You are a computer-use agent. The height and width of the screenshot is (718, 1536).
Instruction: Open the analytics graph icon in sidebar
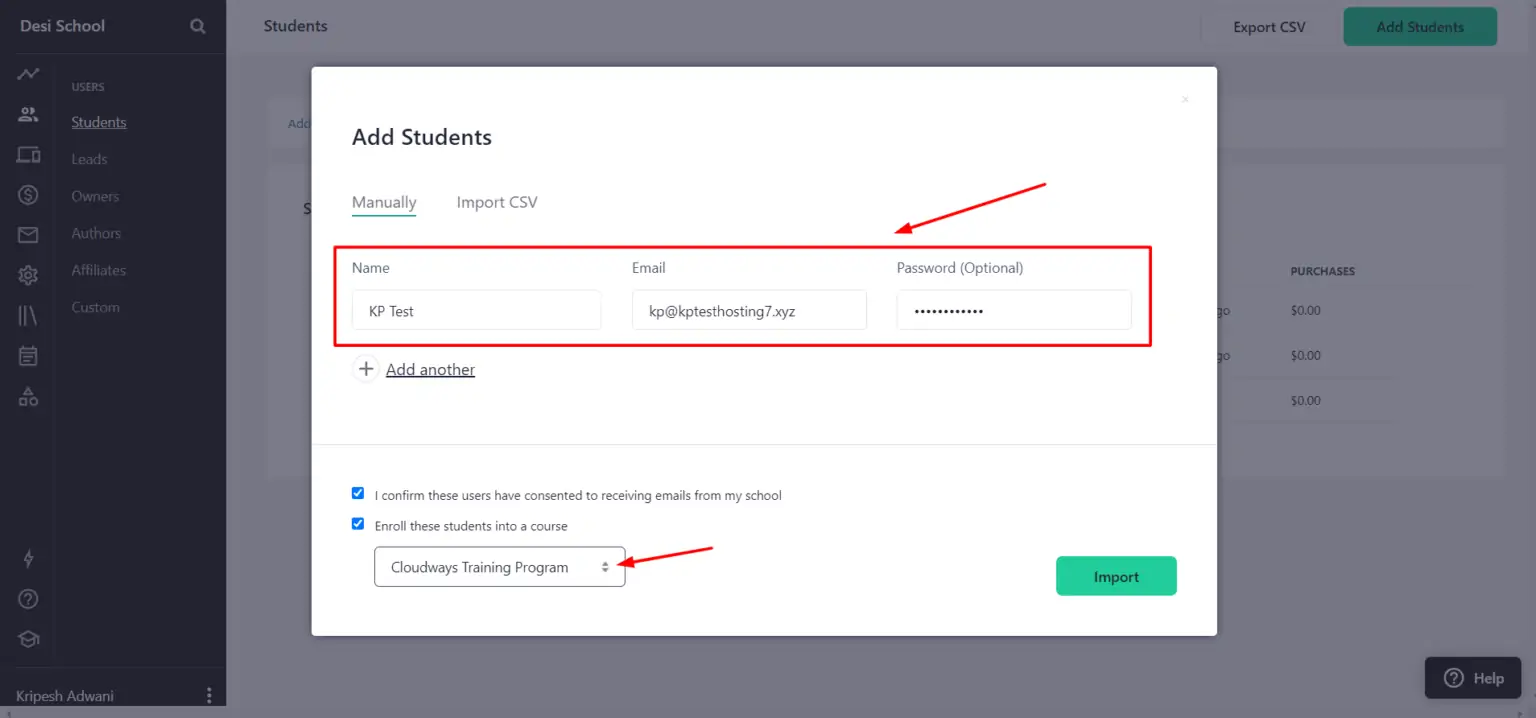point(28,74)
